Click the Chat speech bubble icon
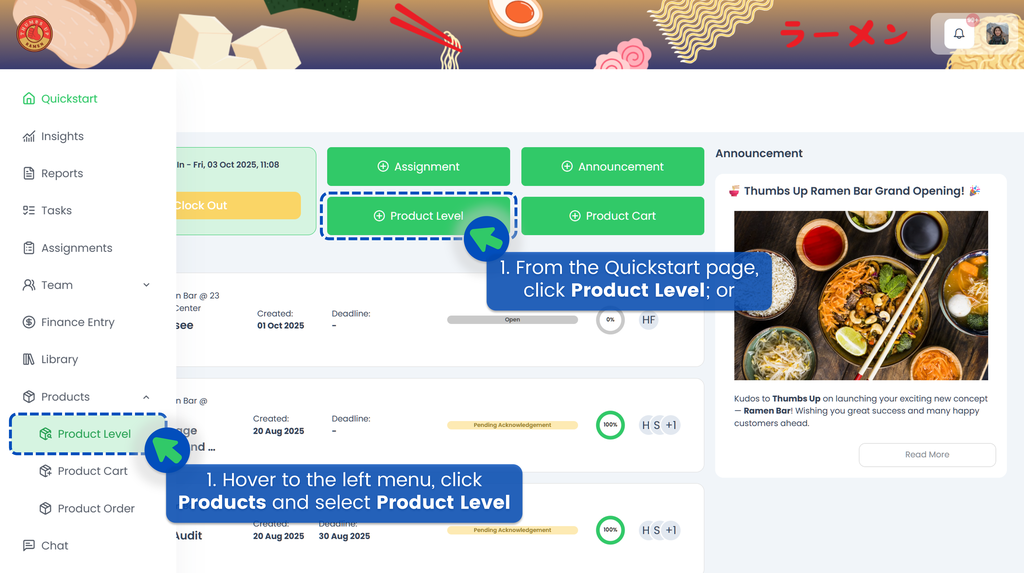 pyautogui.click(x=29, y=546)
